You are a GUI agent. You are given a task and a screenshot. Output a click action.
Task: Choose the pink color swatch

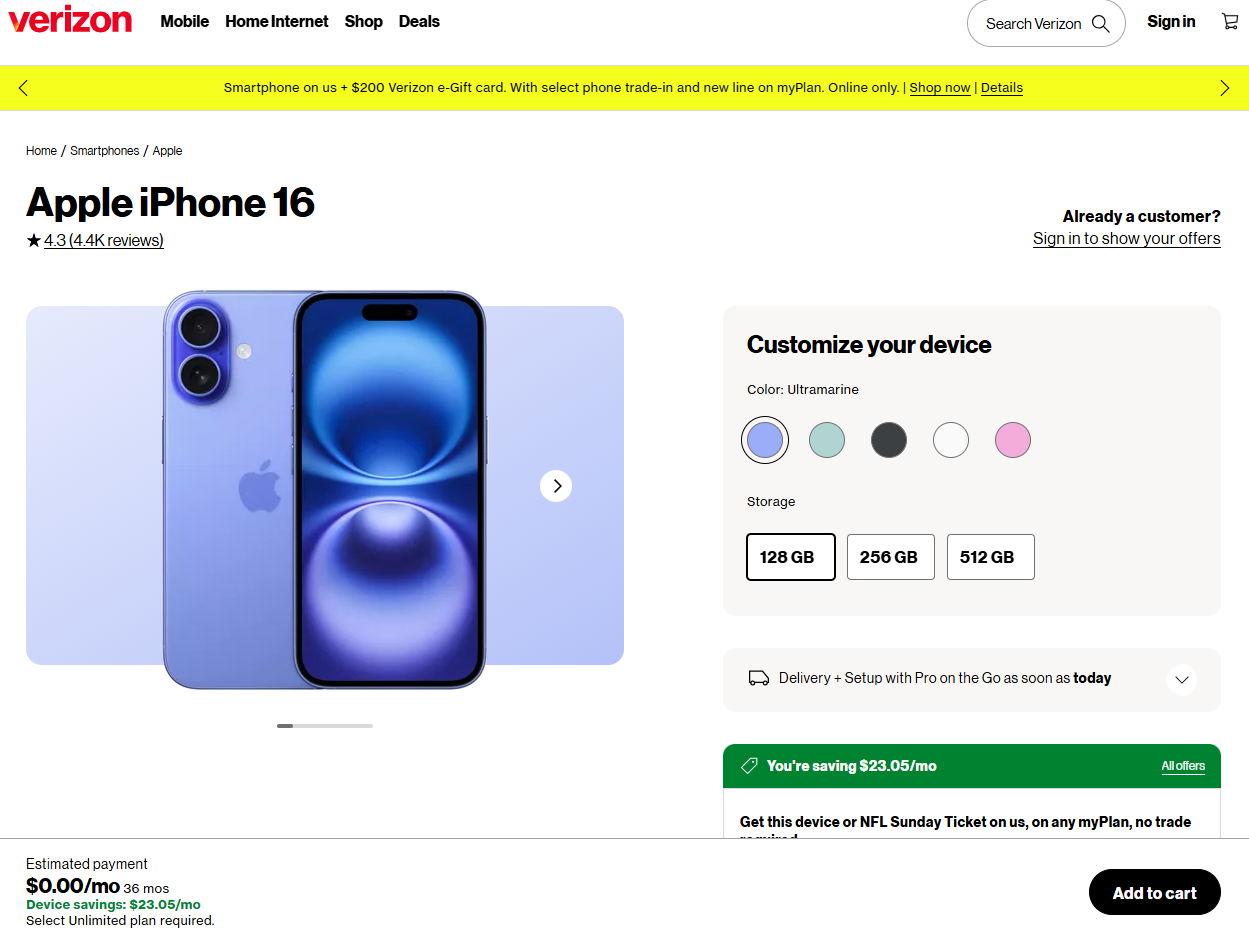1012,440
